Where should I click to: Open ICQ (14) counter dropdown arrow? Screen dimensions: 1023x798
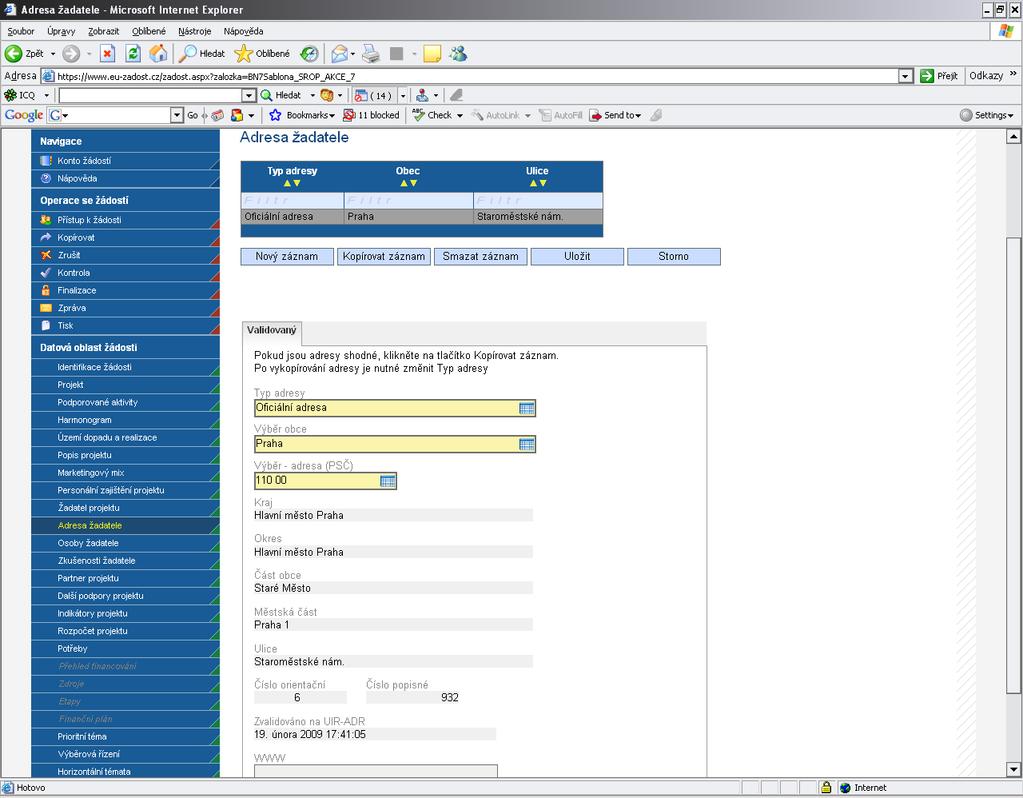tap(403, 95)
